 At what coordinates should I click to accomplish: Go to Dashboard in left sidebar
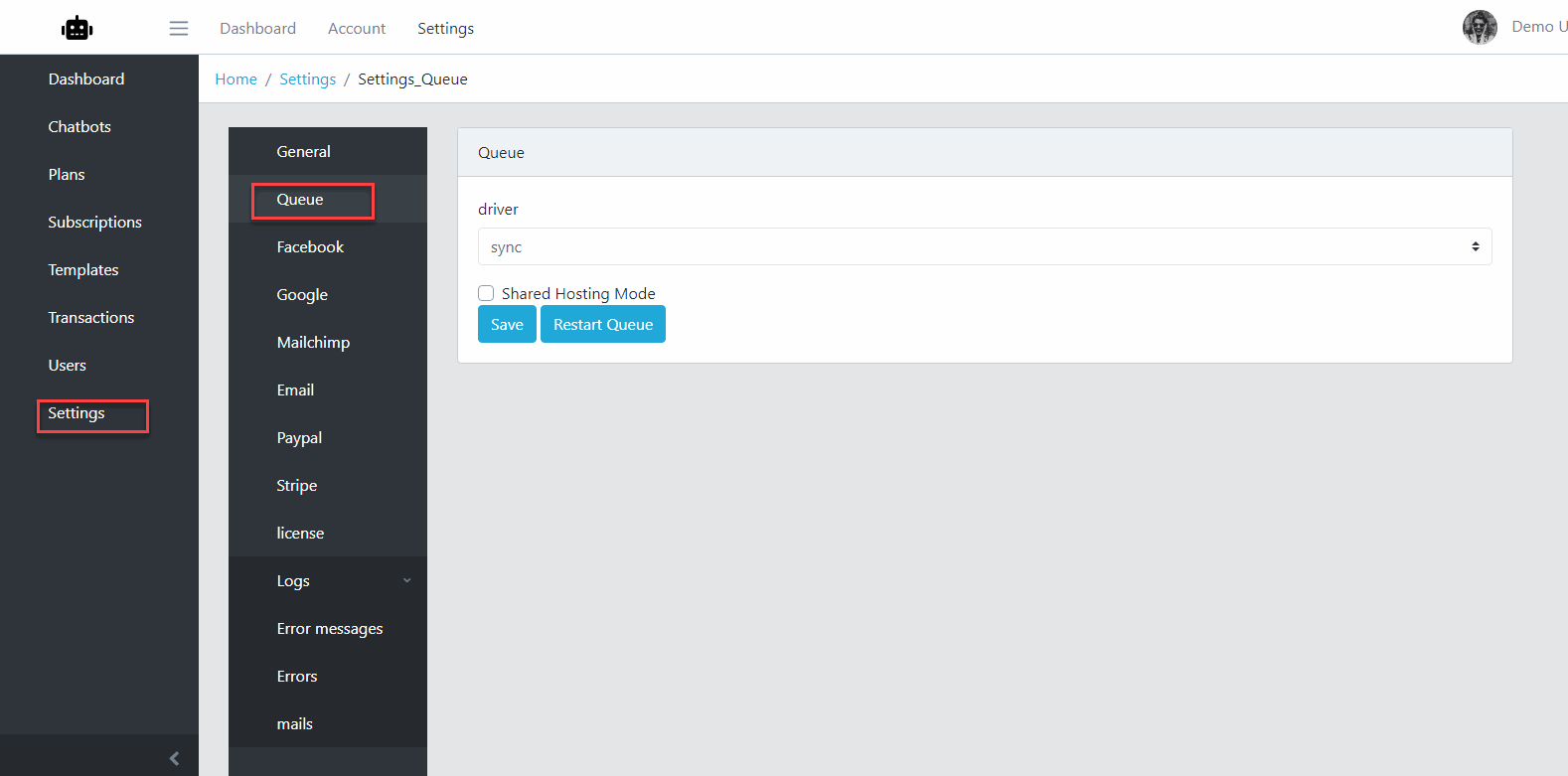86,79
